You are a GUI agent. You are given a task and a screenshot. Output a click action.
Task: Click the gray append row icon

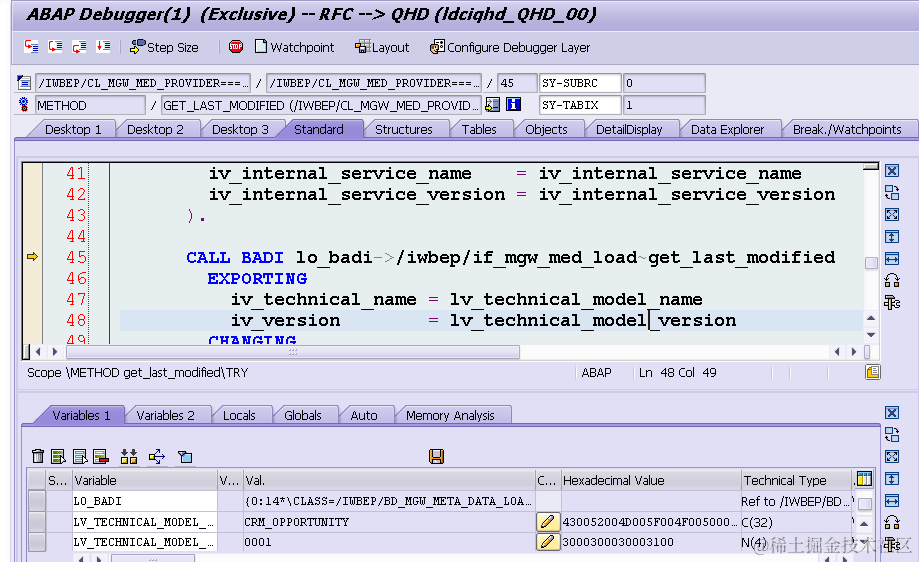[80, 456]
